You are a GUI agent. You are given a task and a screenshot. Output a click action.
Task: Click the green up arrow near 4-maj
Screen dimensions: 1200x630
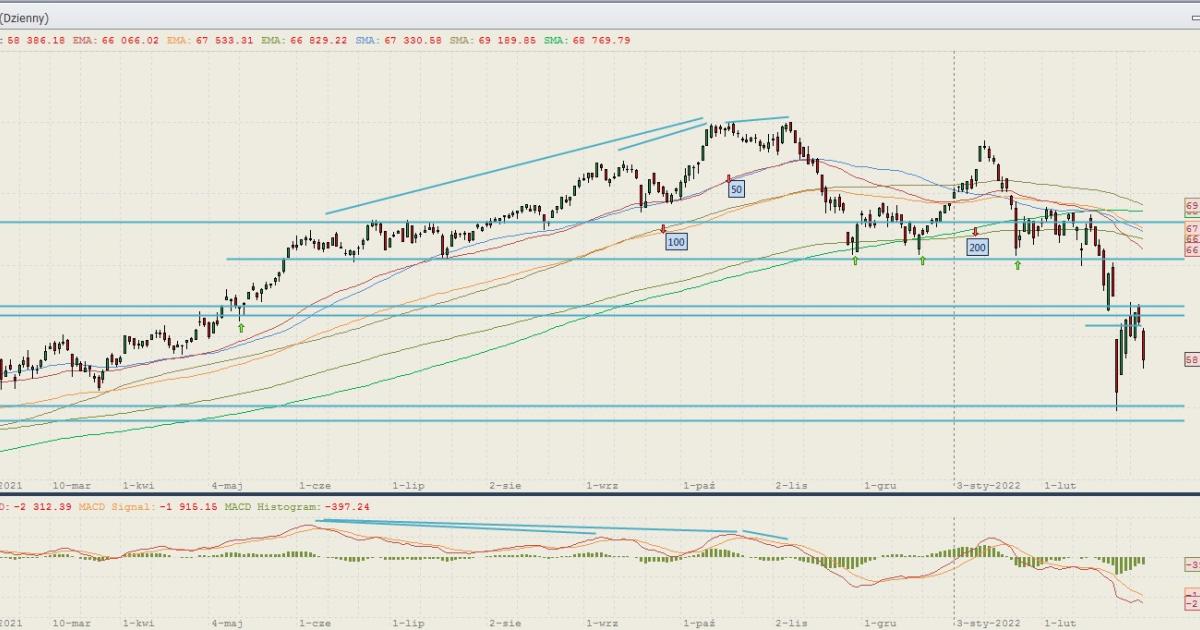241,326
